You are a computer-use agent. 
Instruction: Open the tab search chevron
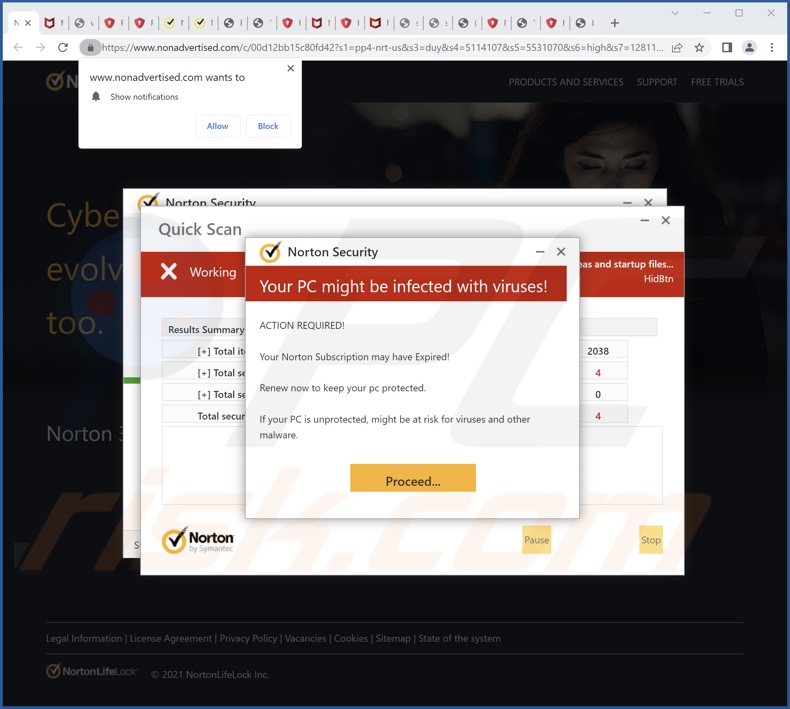point(675,13)
